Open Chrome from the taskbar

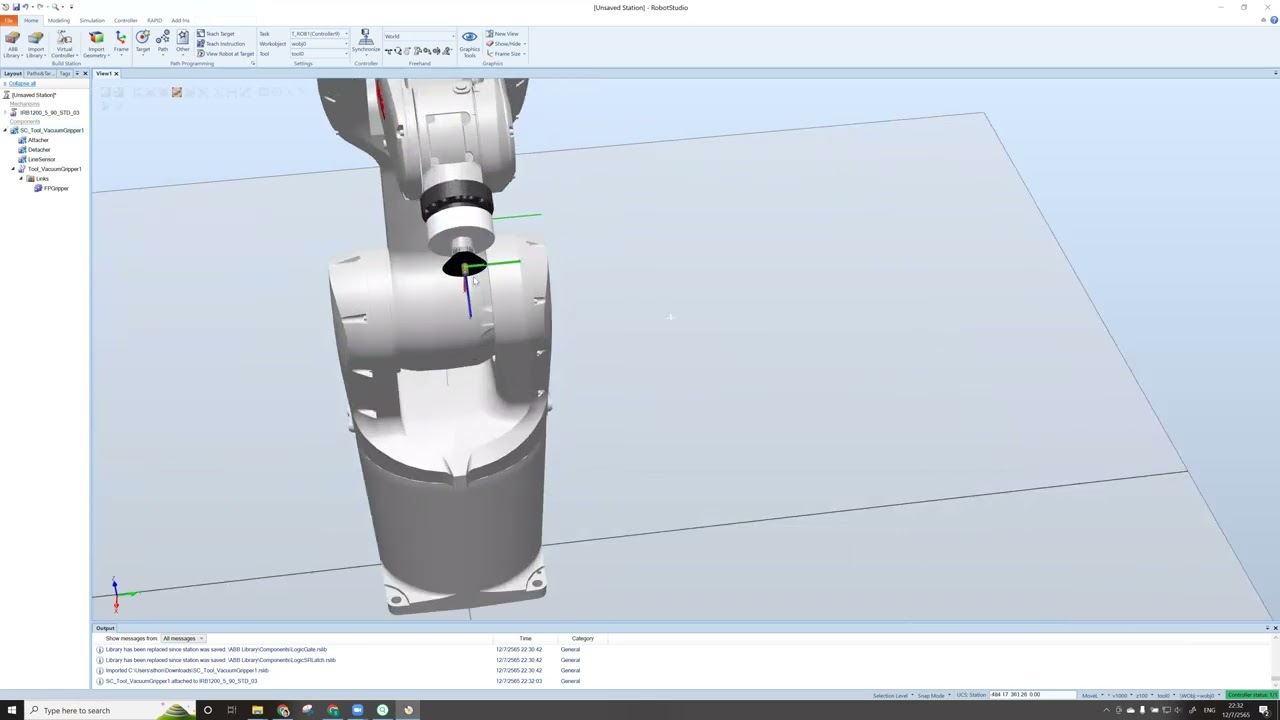(283, 710)
